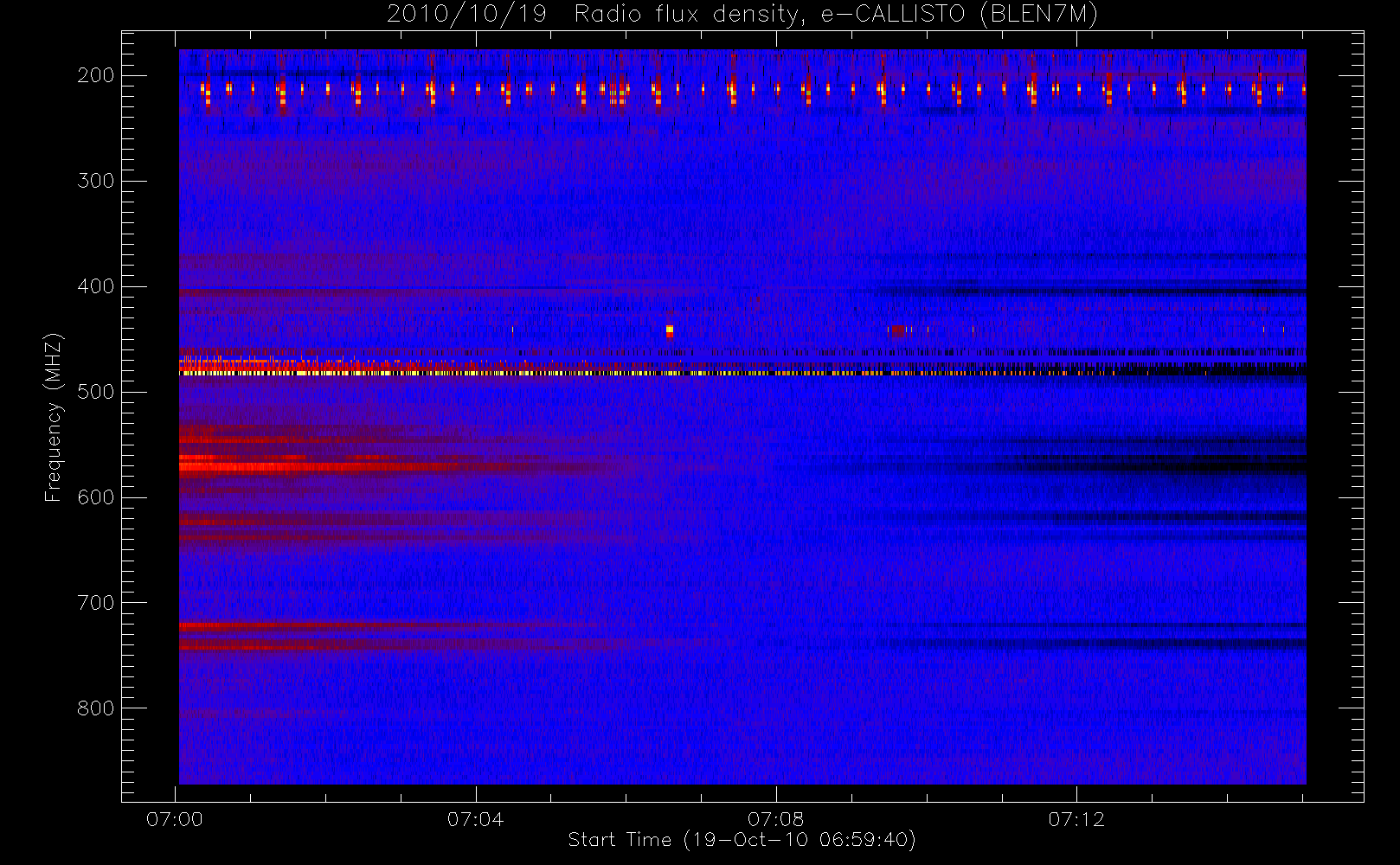The image size is (1400, 865).
Task: Click the 'Frequency (MHZ)' axis label
Action: tap(54, 417)
